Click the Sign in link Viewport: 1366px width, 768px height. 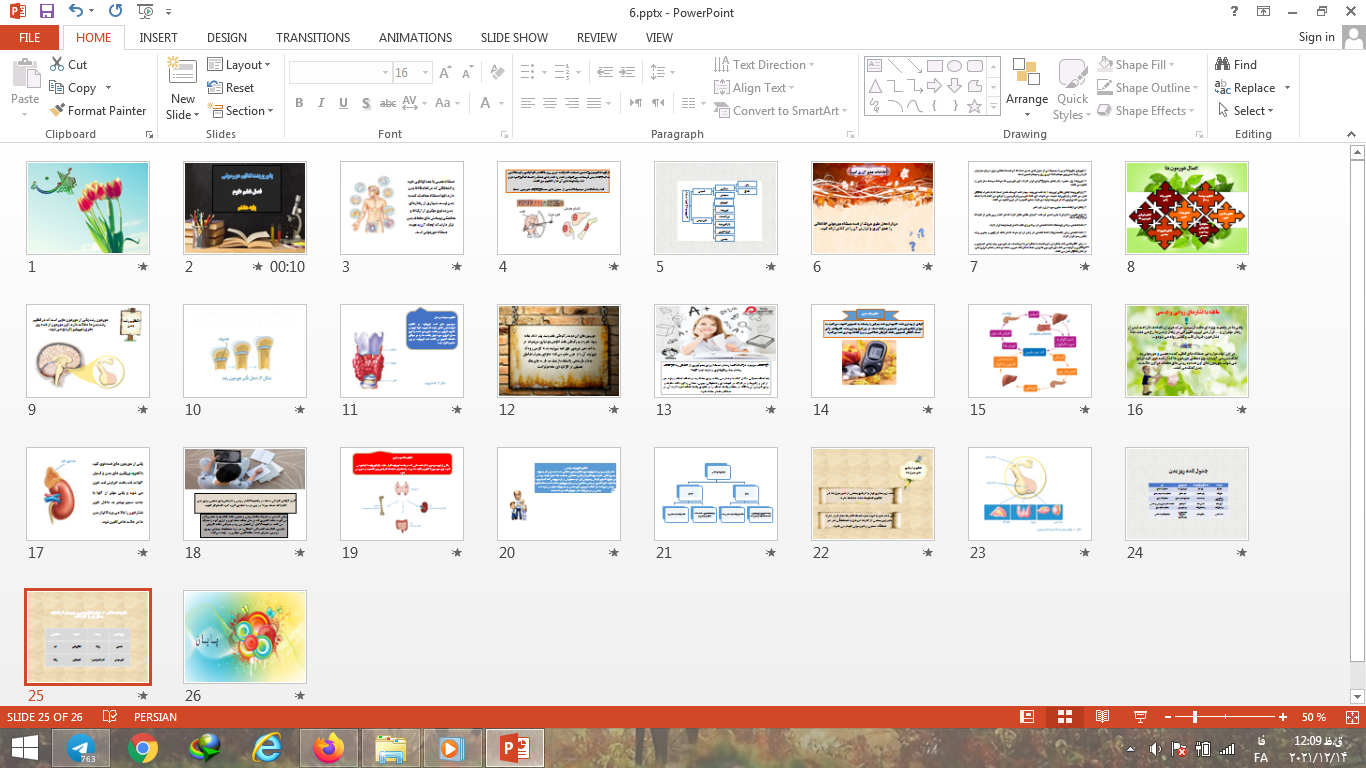point(1316,37)
